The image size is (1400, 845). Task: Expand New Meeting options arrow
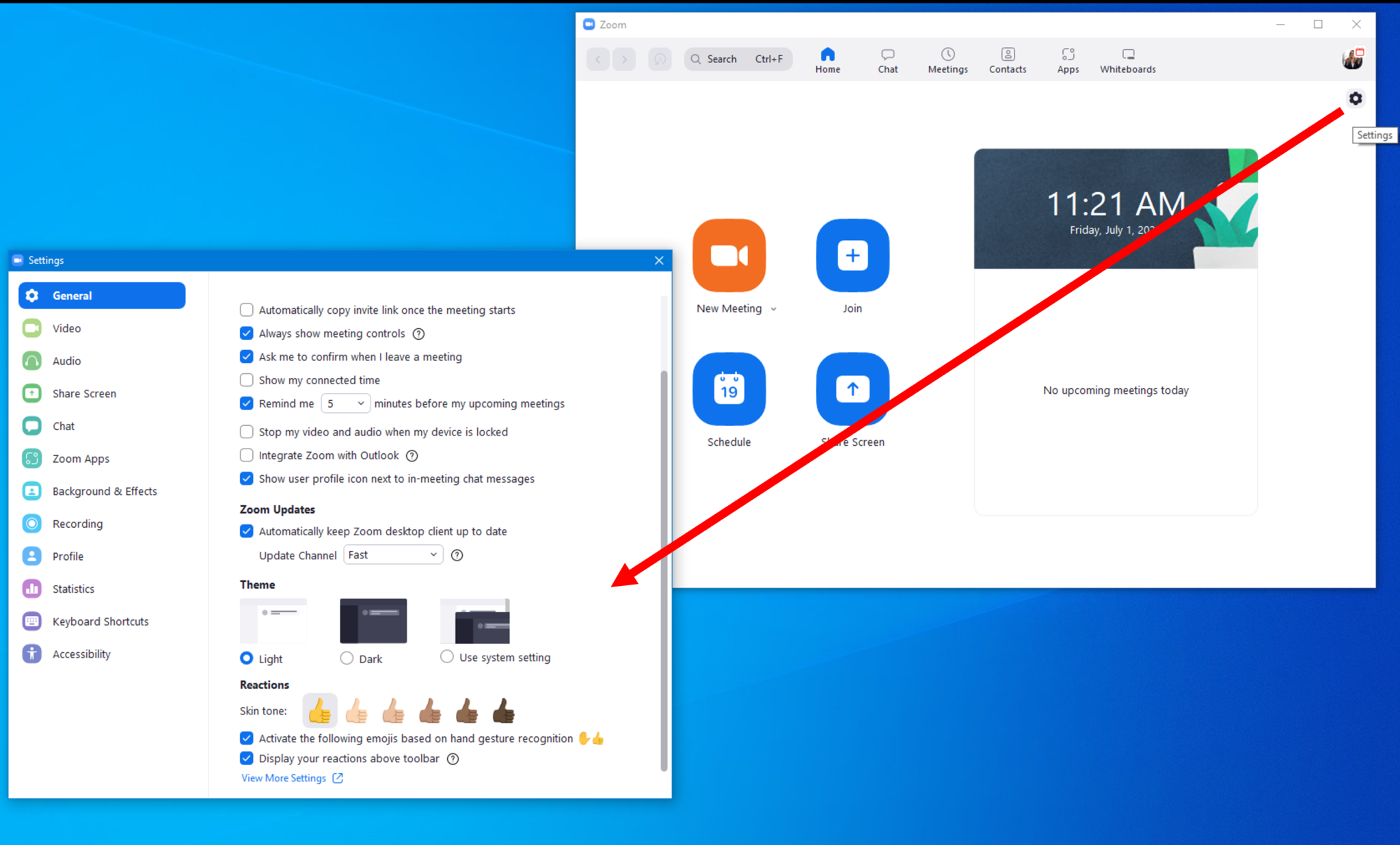774,309
